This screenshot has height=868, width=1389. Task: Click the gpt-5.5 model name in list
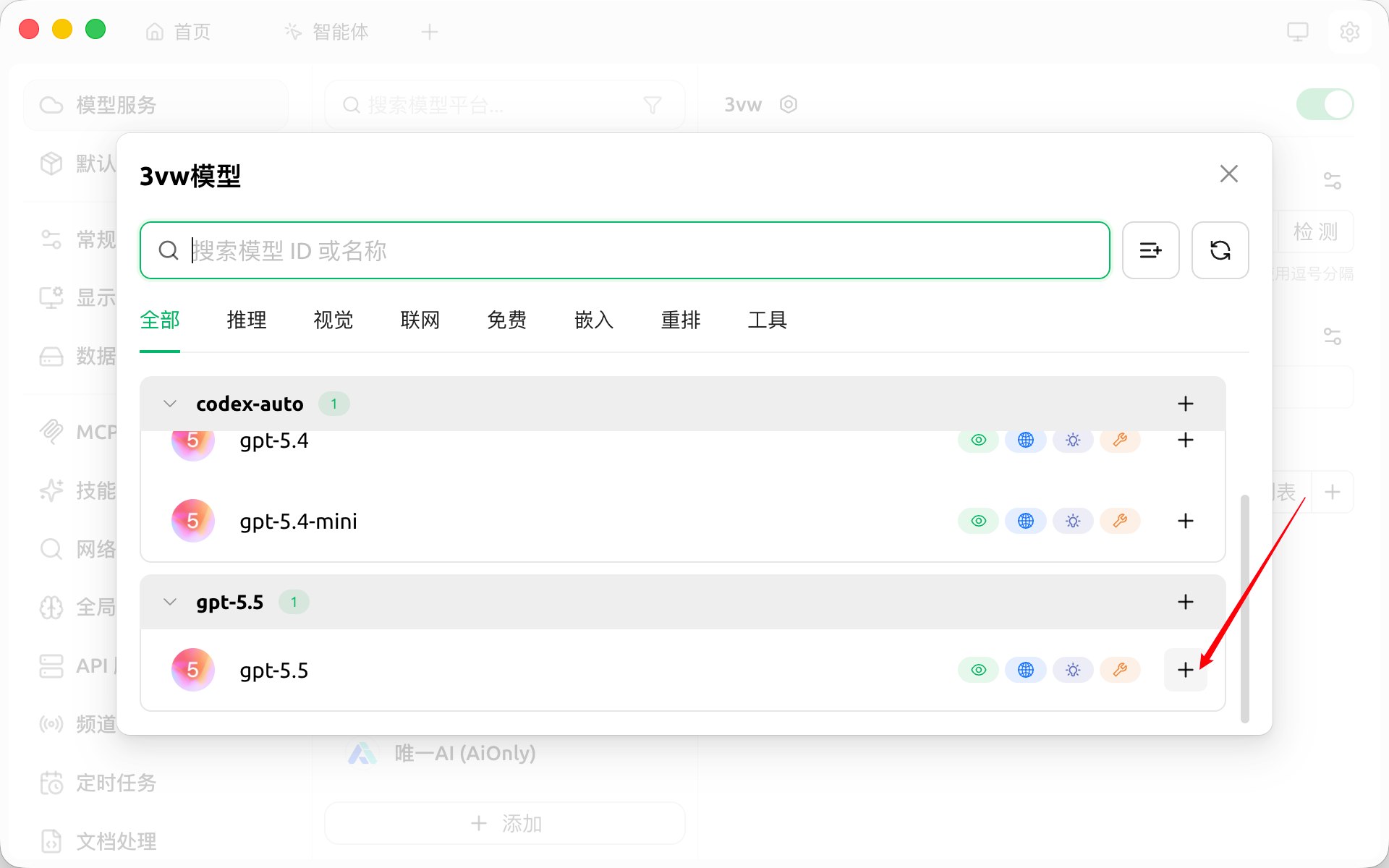click(273, 670)
